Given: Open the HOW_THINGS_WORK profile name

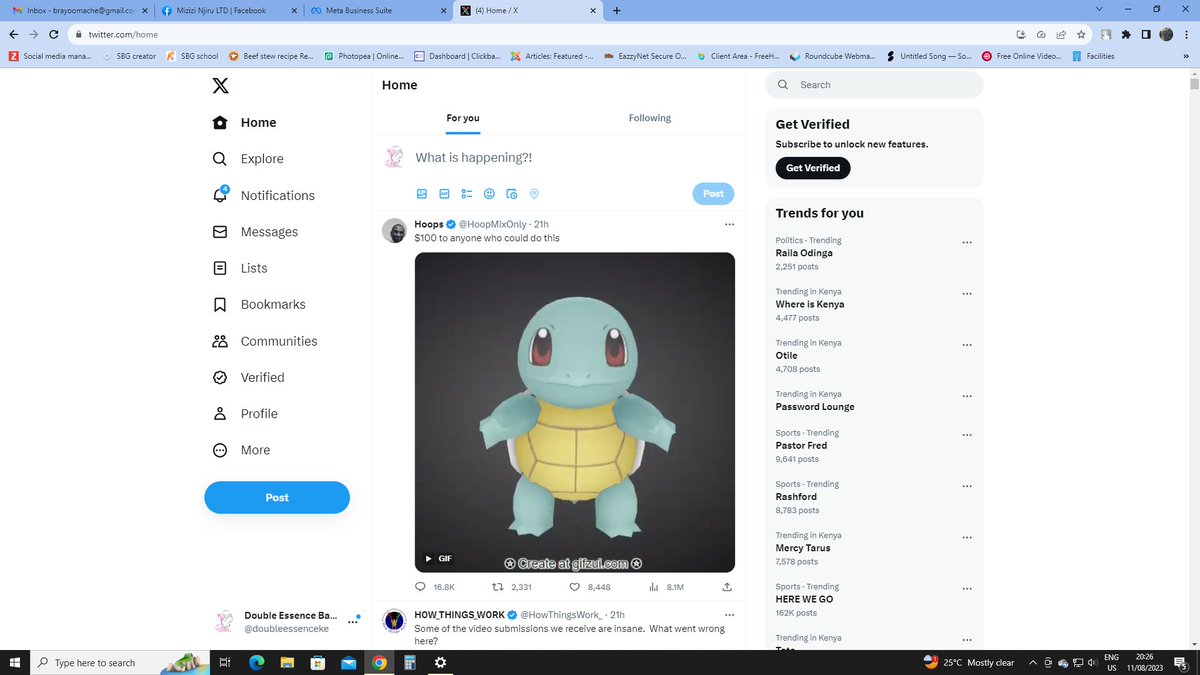Looking at the screenshot, I should (x=460, y=614).
